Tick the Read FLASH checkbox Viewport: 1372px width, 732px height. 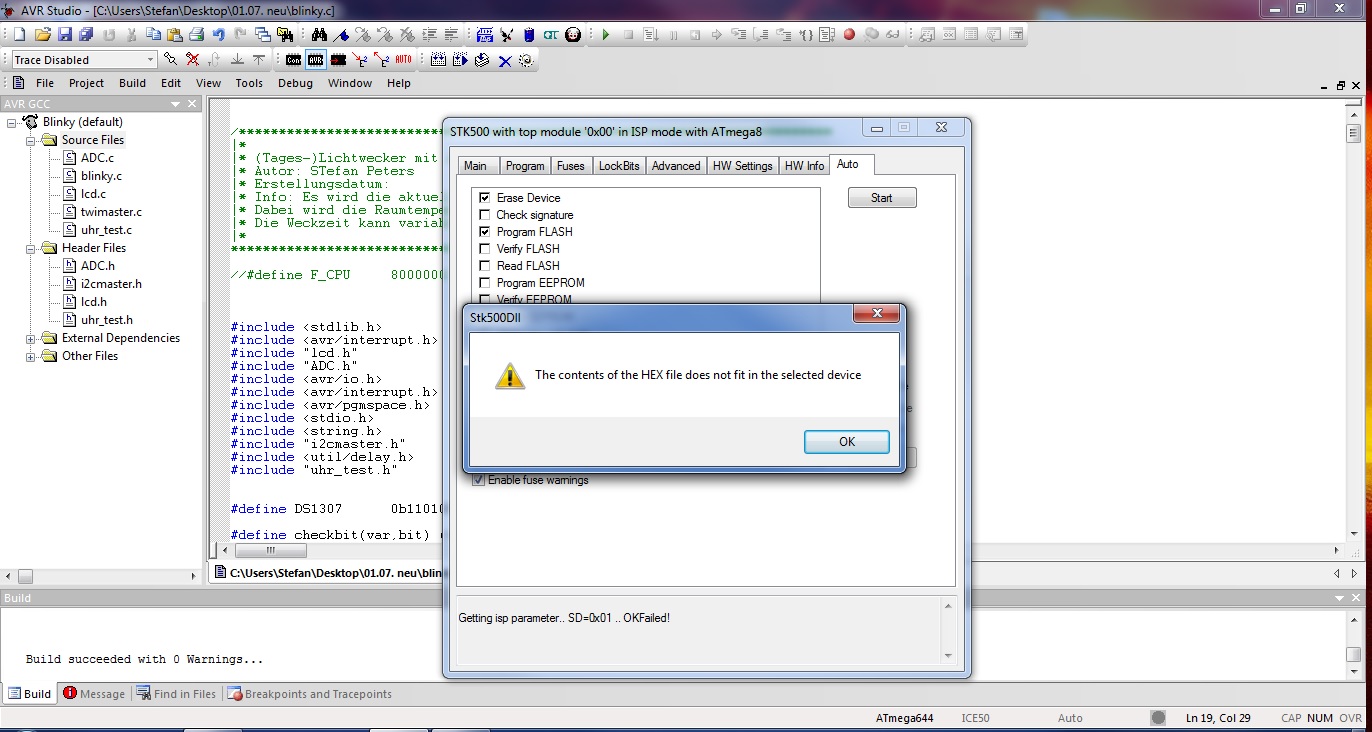(485, 266)
